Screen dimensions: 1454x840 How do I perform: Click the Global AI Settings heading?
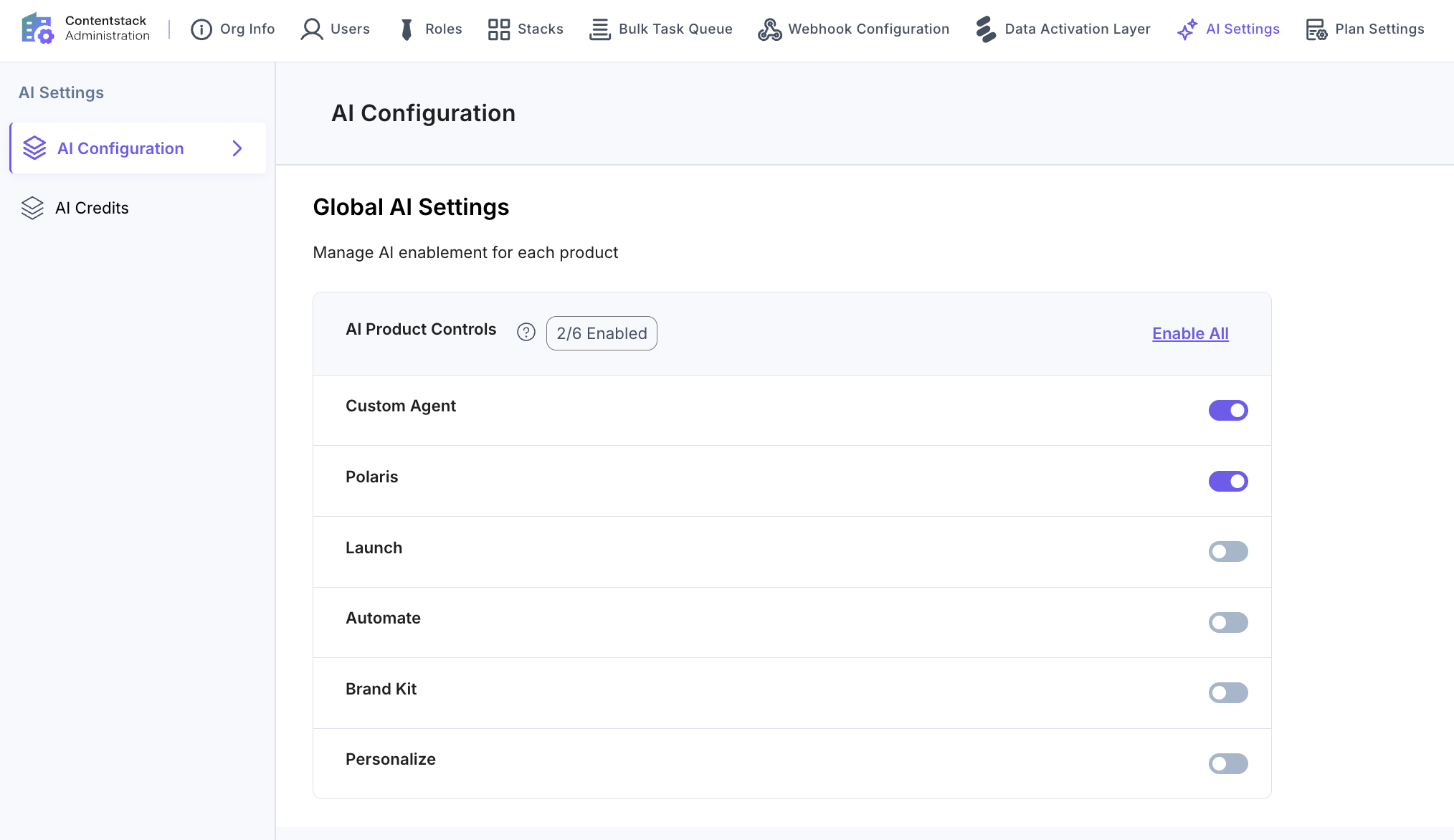click(411, 207)
